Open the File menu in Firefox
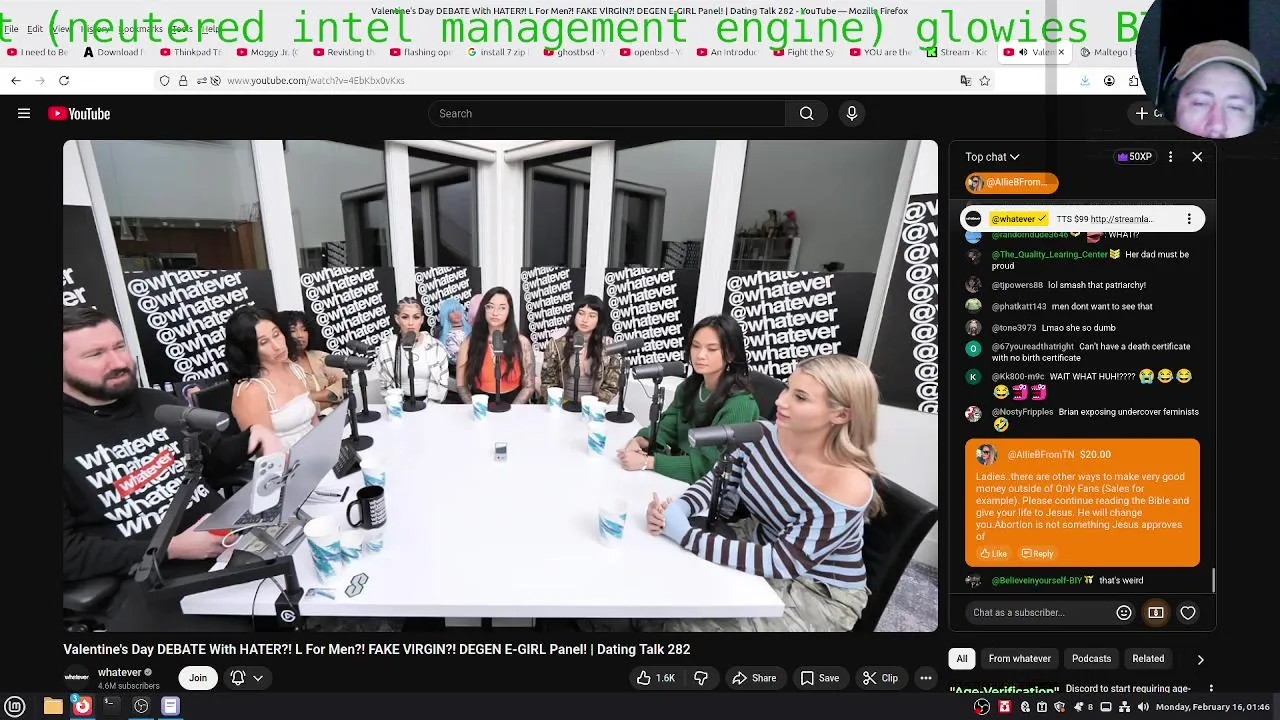Screen dimensions: 1280x720 [x=11, y=29]
